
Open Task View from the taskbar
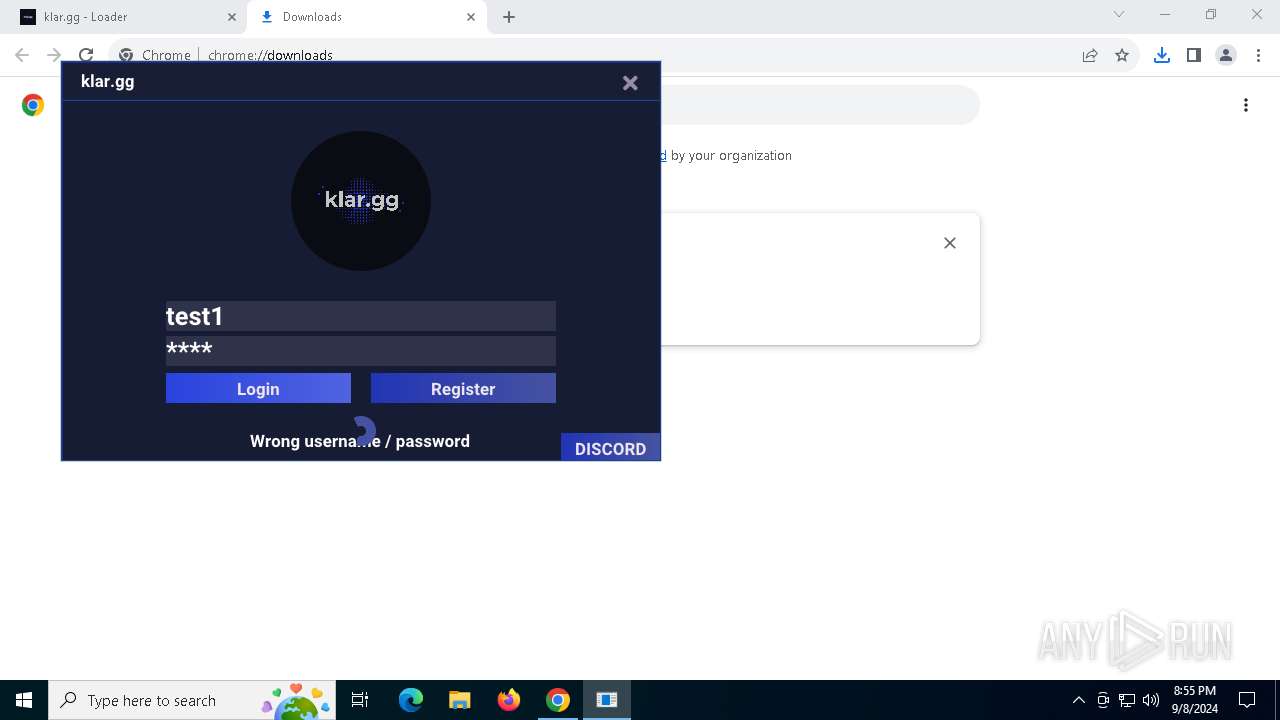pos(360,700)
